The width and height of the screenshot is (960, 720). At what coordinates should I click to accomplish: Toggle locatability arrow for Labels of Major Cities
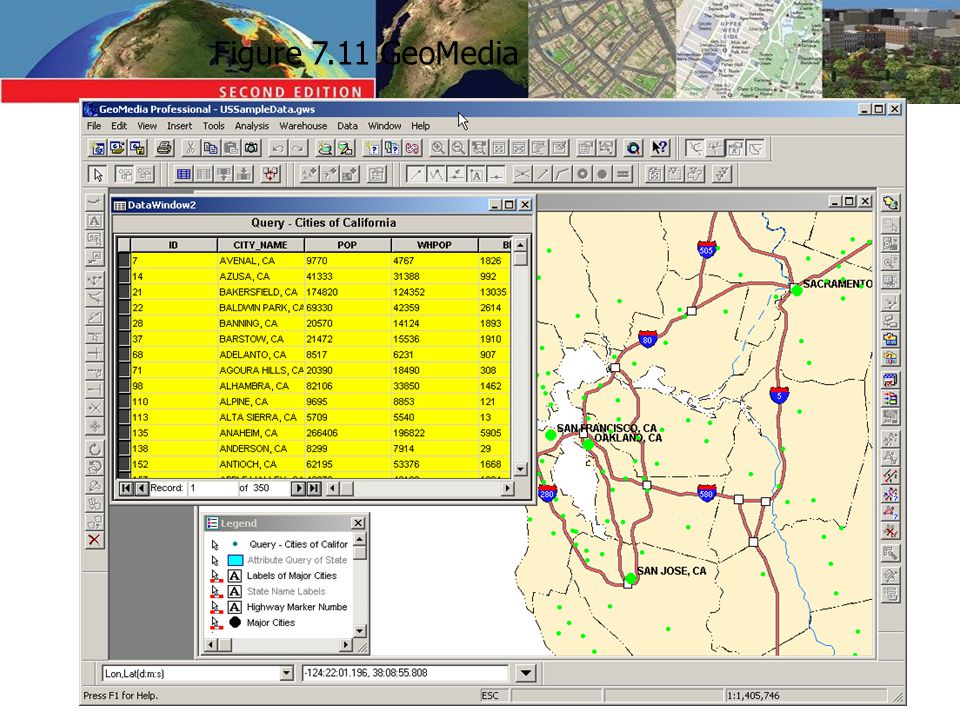coord(215,576)
